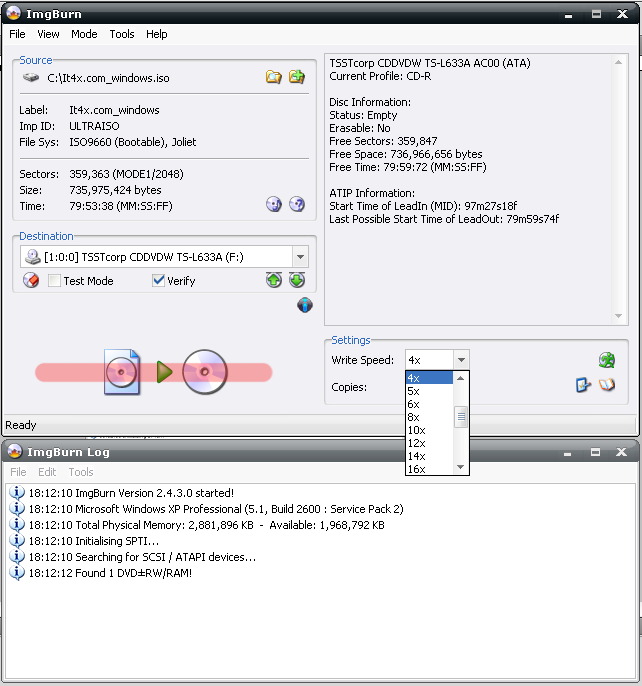Click the image file icon left of the Write arrow
The image size is (642, 686).
122,372
